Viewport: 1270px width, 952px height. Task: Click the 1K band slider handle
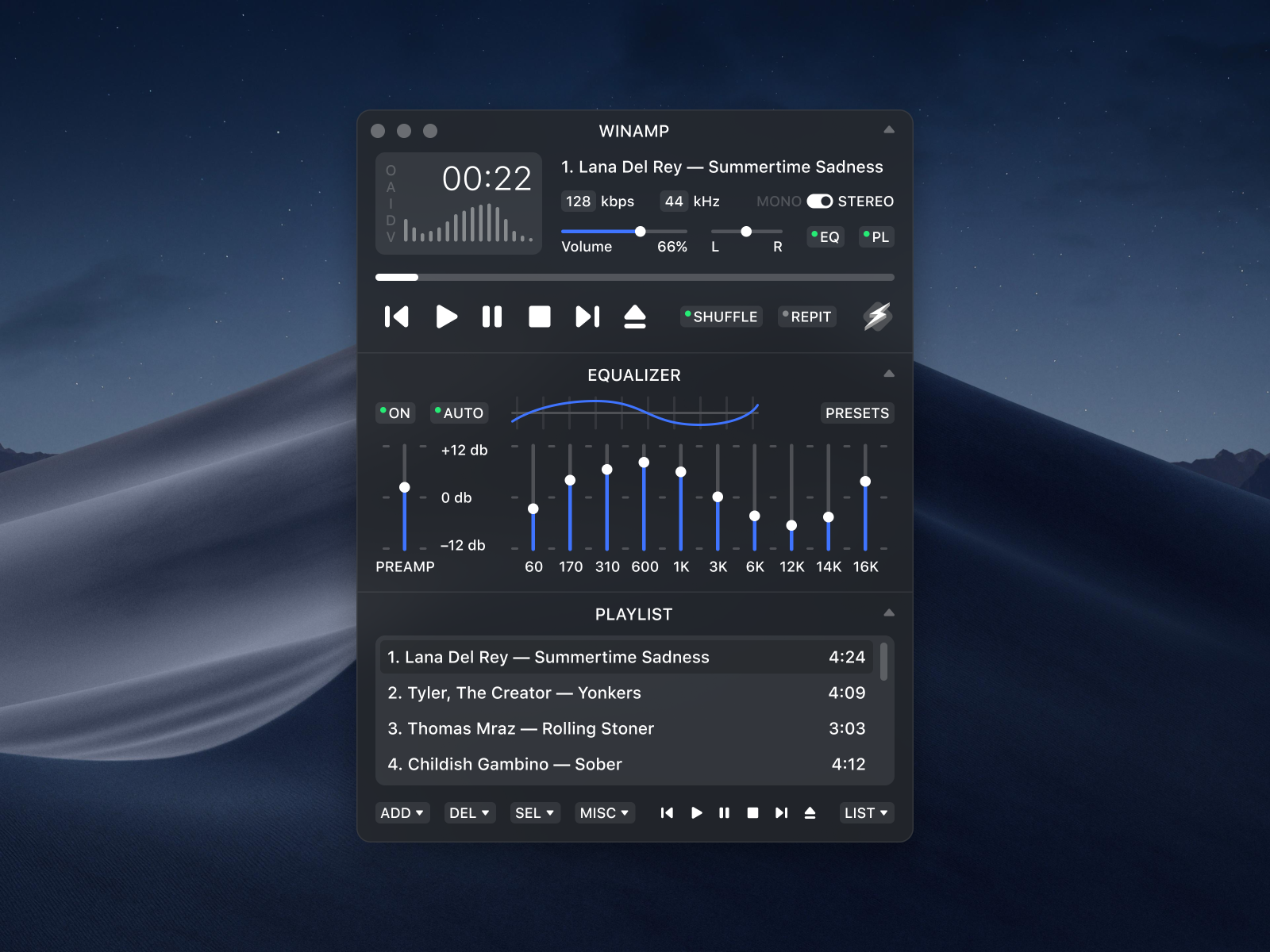coord(681,472)
